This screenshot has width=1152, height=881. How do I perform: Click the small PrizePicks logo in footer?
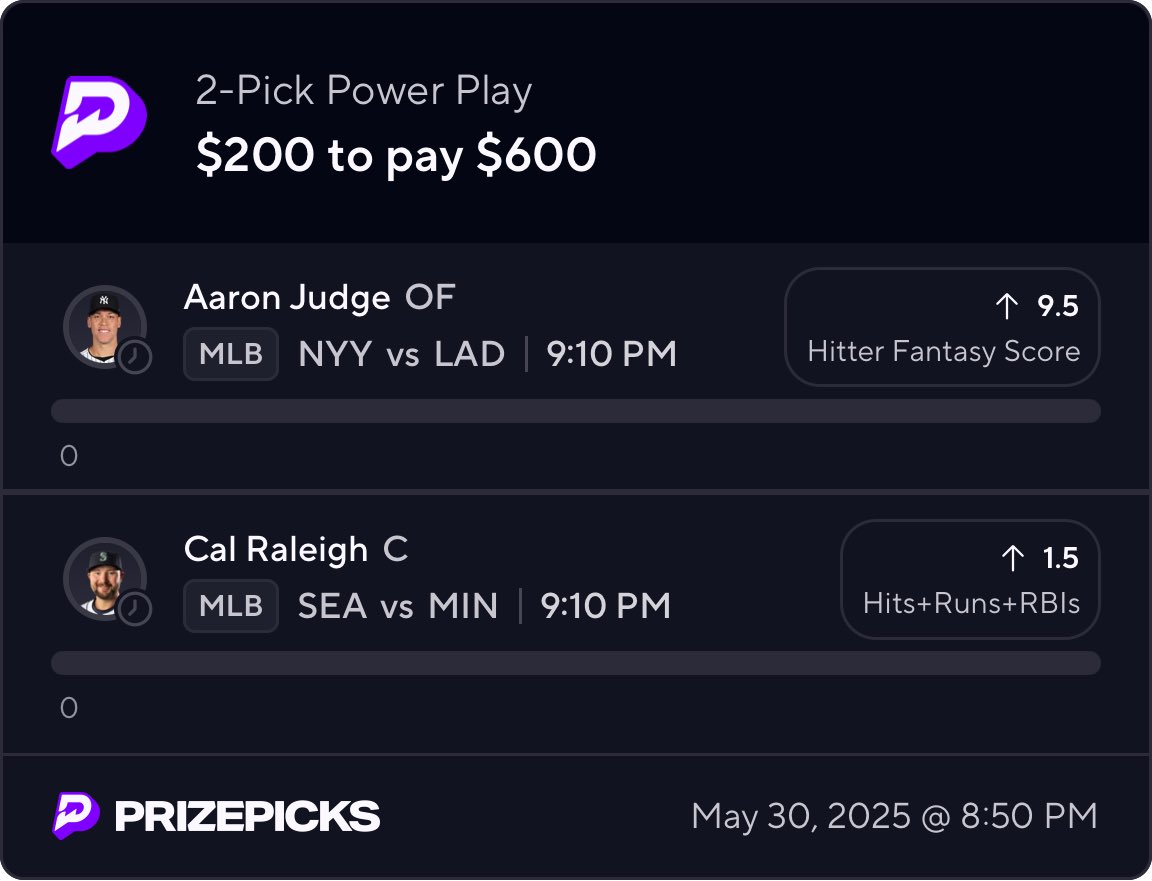pos(76,816)
